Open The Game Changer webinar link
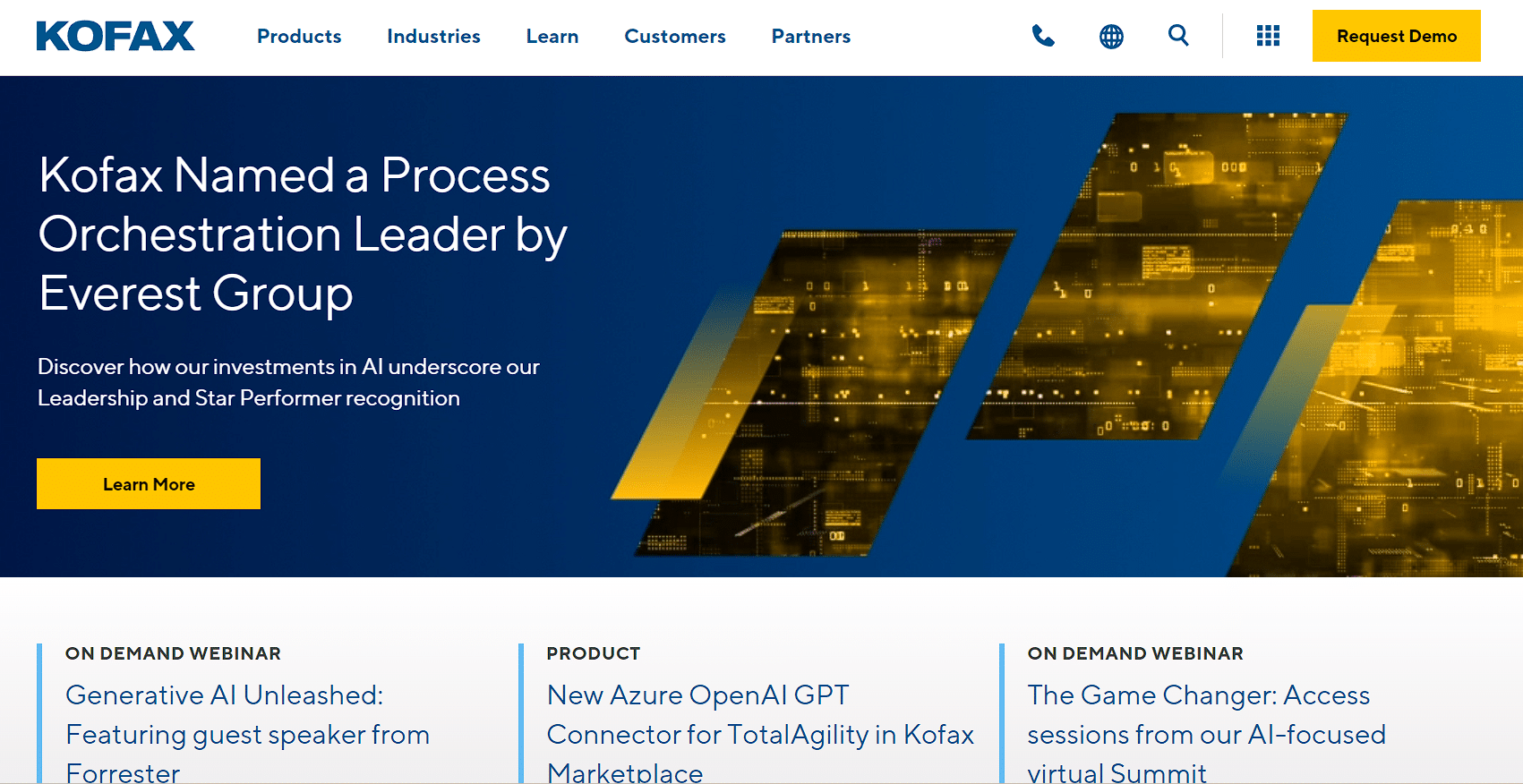 tap(1206, 733)
